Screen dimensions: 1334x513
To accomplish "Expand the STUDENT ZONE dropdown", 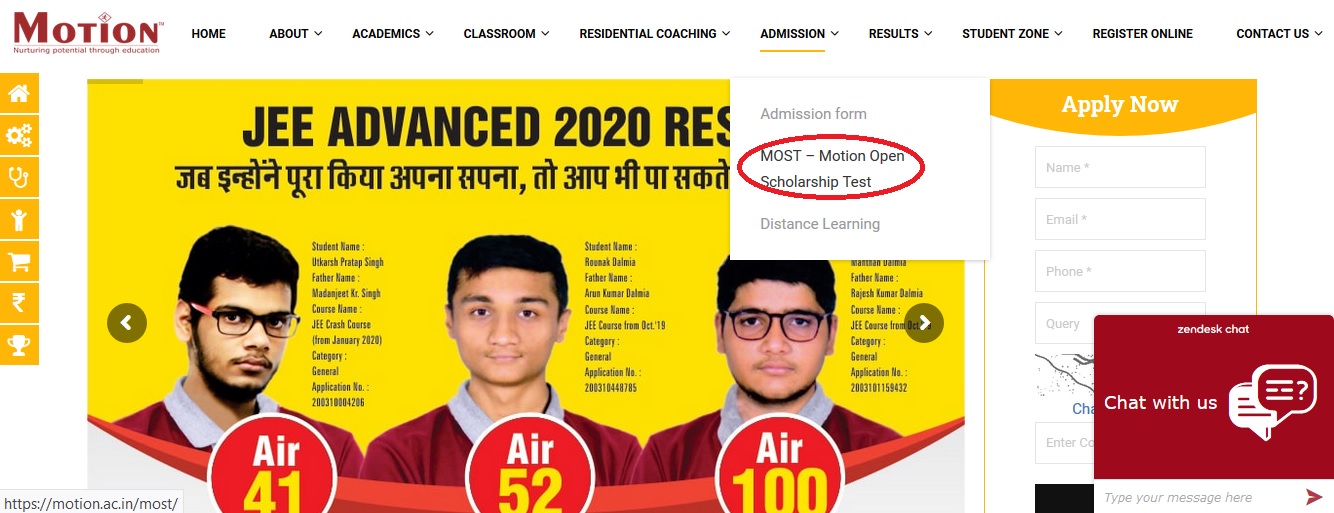I will [x=1012, y=33].
